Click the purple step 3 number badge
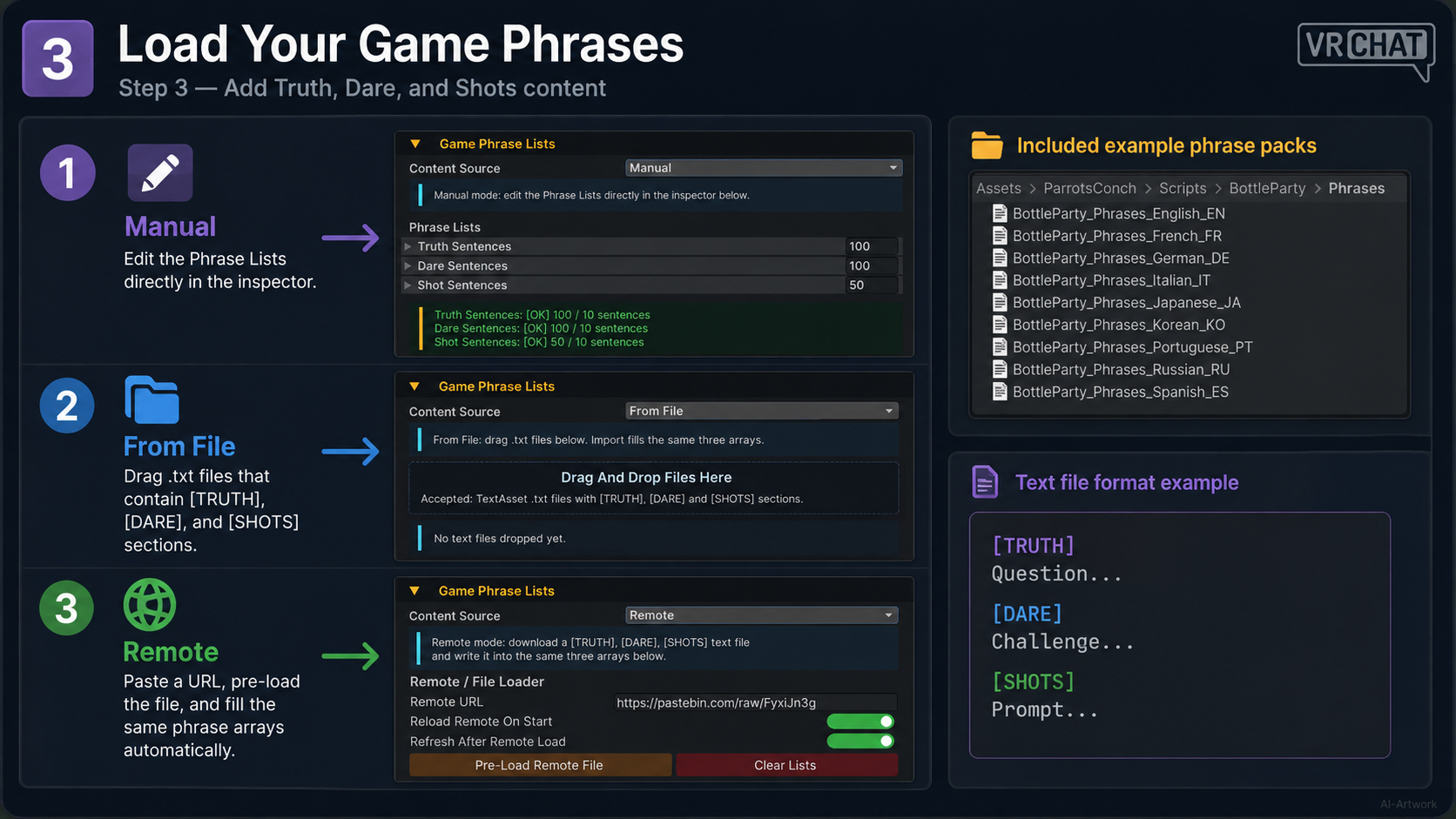Image resolution: width=1456 pixels, height=819 pixels. 57,58
